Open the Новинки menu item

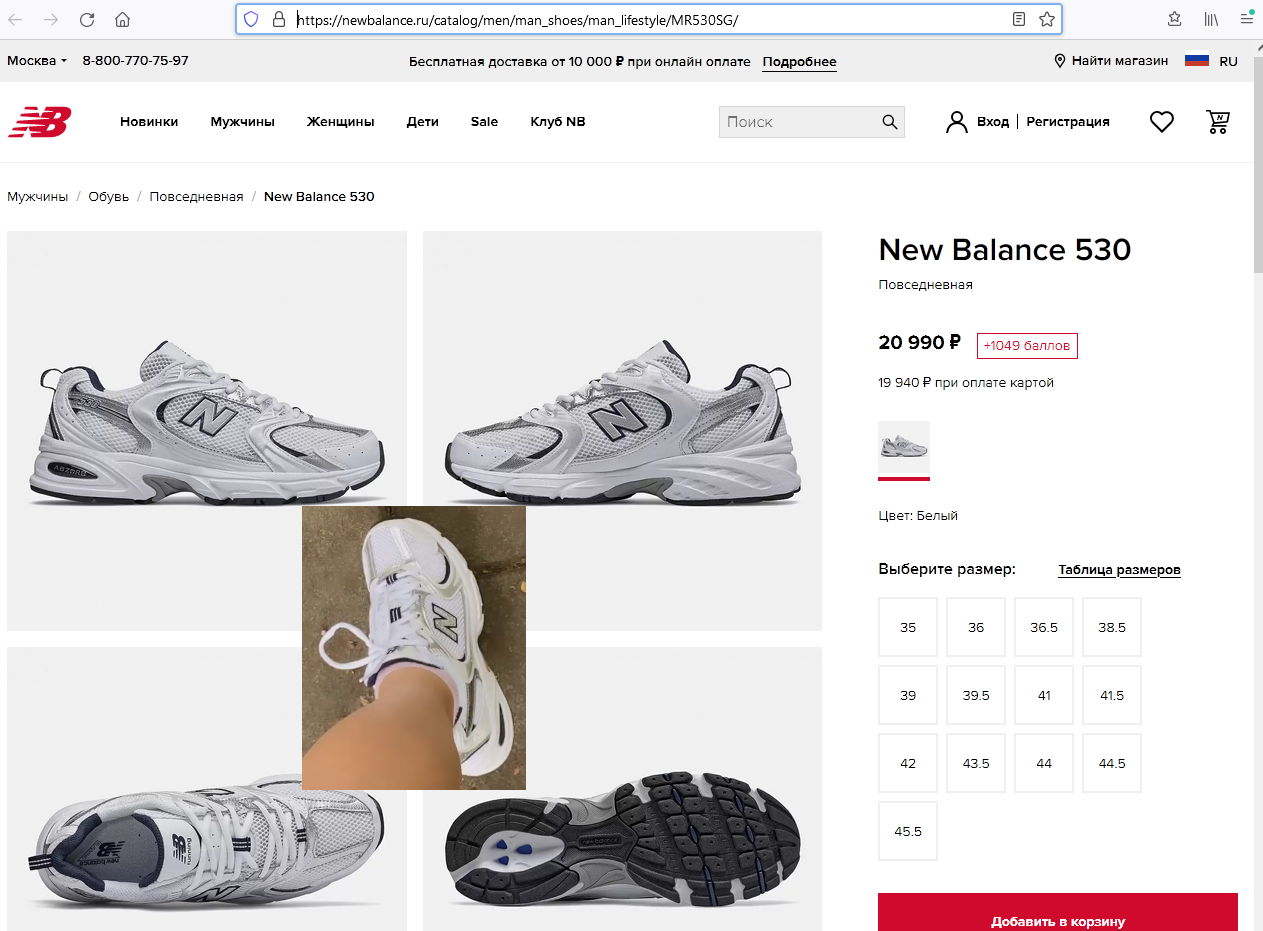(149, 122)
